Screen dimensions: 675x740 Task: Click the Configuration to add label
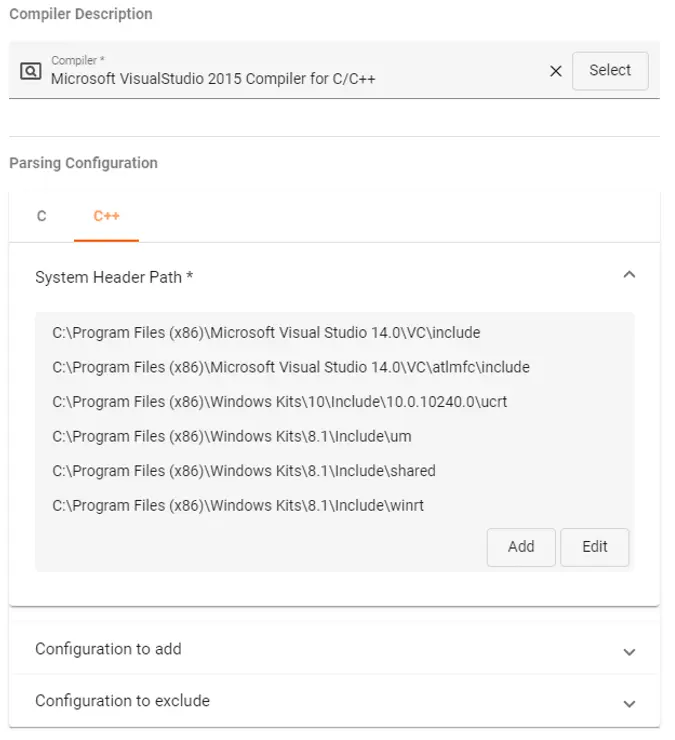point(108,649)
